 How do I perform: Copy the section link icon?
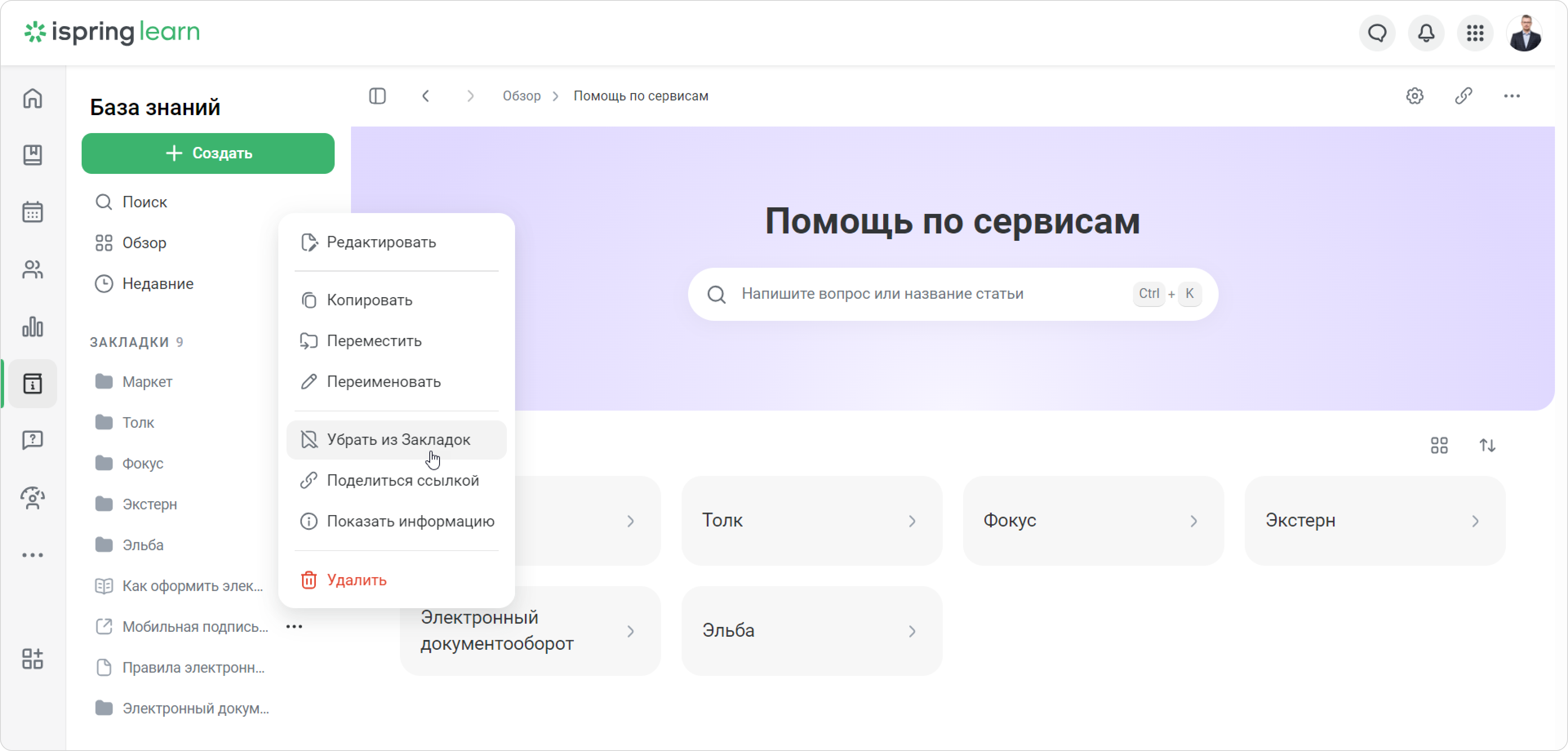pos(1463,96)
